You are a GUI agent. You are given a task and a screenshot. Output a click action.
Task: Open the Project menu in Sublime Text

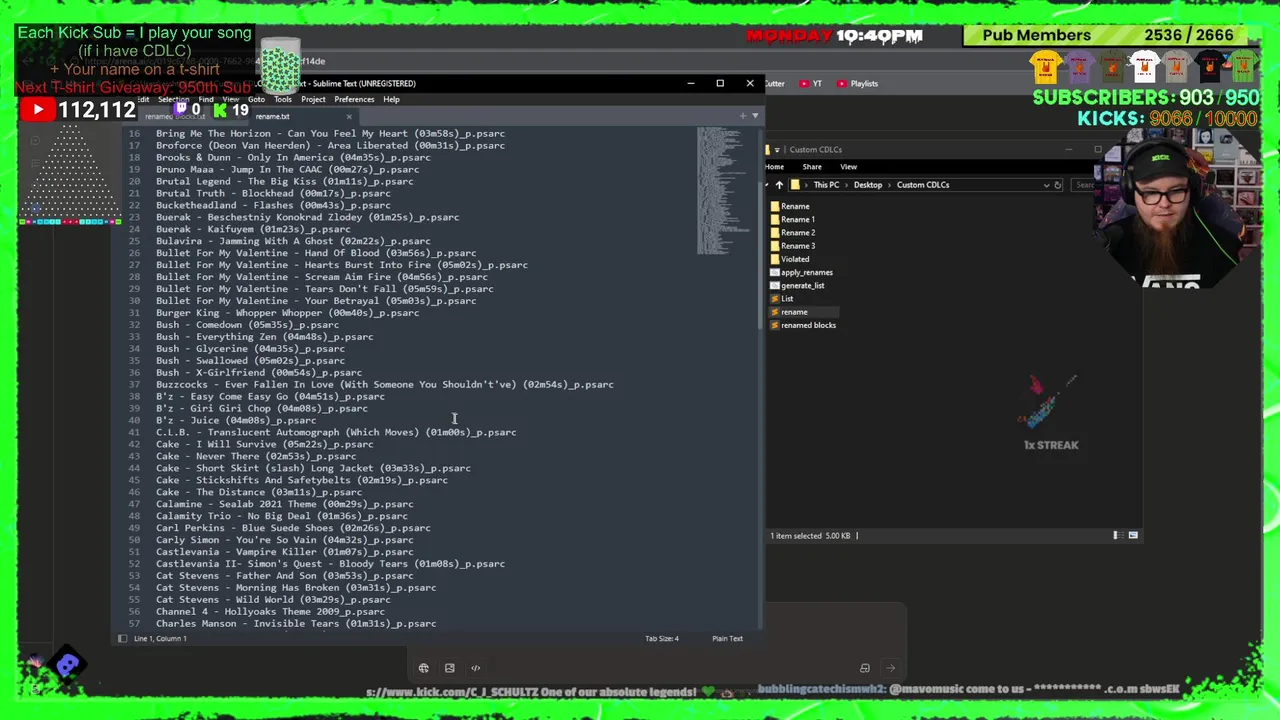pos(313,99)
